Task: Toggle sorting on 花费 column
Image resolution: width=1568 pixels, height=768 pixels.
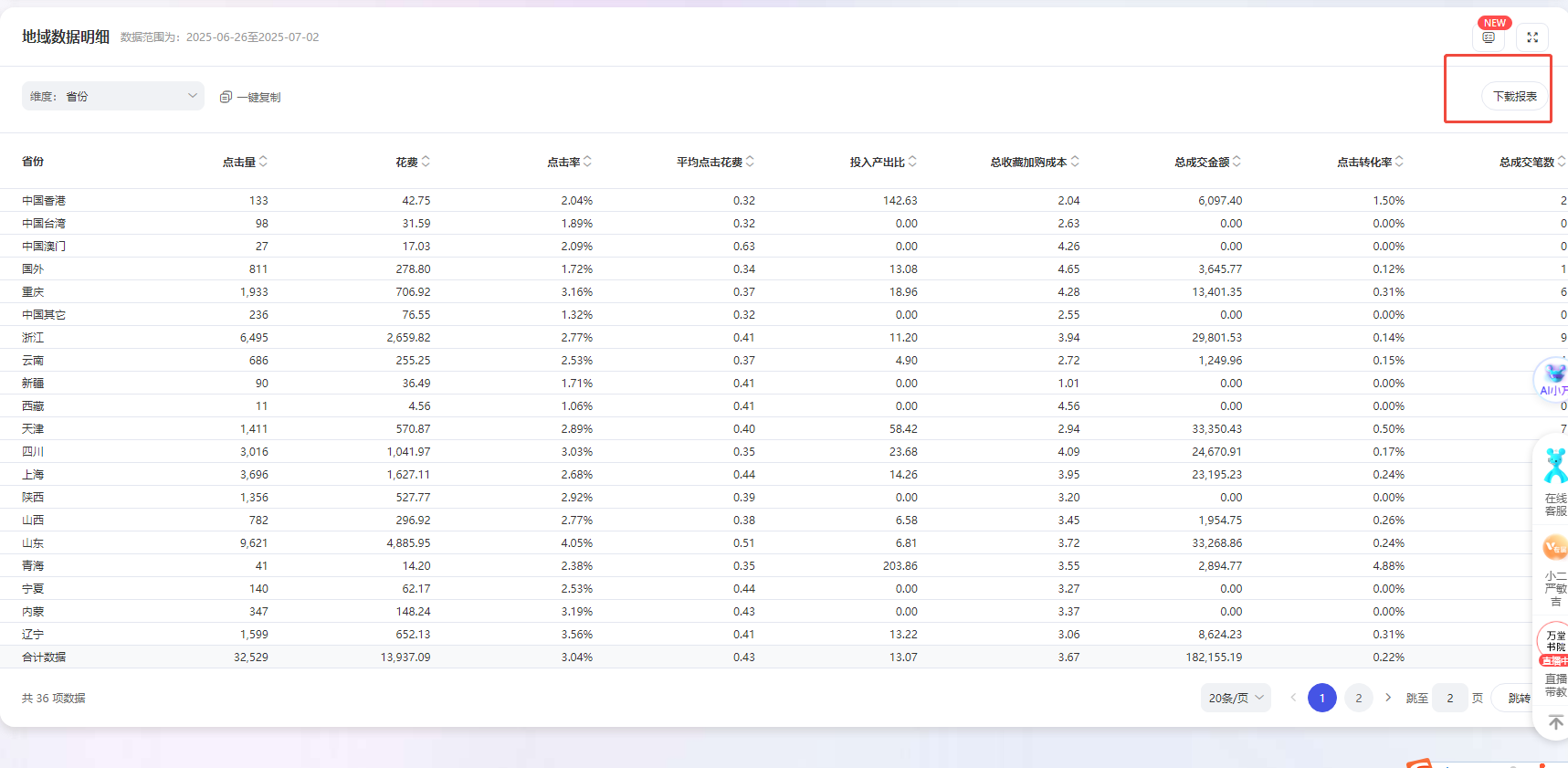Action: pyautogui.click(x=426, y=162)
